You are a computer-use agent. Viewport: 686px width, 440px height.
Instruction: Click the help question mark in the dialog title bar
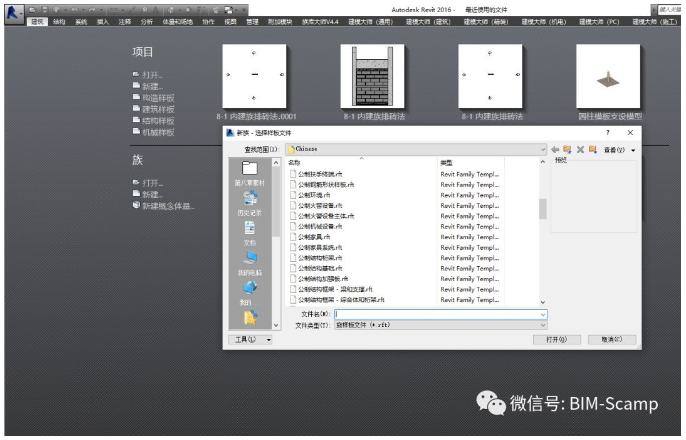coord(607,133)
